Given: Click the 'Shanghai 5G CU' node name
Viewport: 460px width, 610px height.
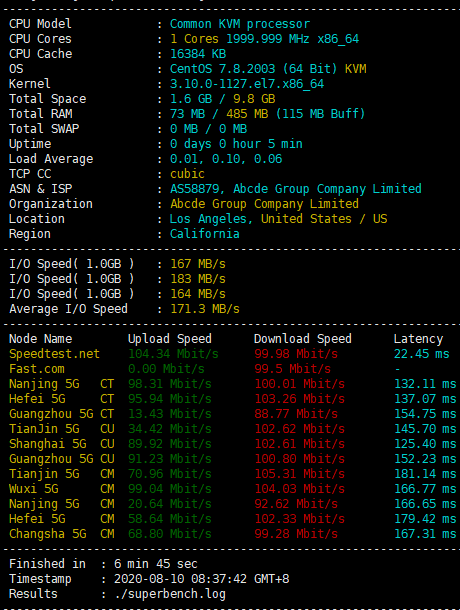Looking at the screenshot, I should click(x=61, y=444).
